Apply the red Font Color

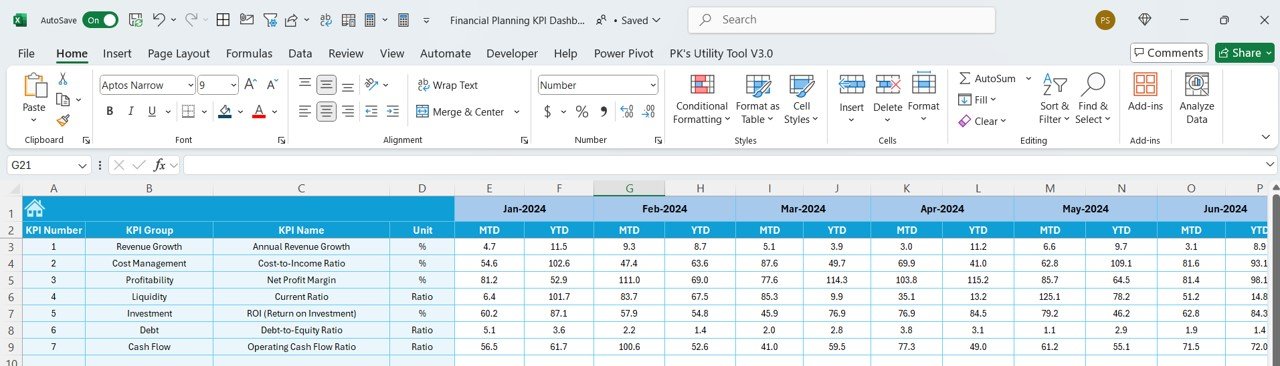tap(259, 112)
